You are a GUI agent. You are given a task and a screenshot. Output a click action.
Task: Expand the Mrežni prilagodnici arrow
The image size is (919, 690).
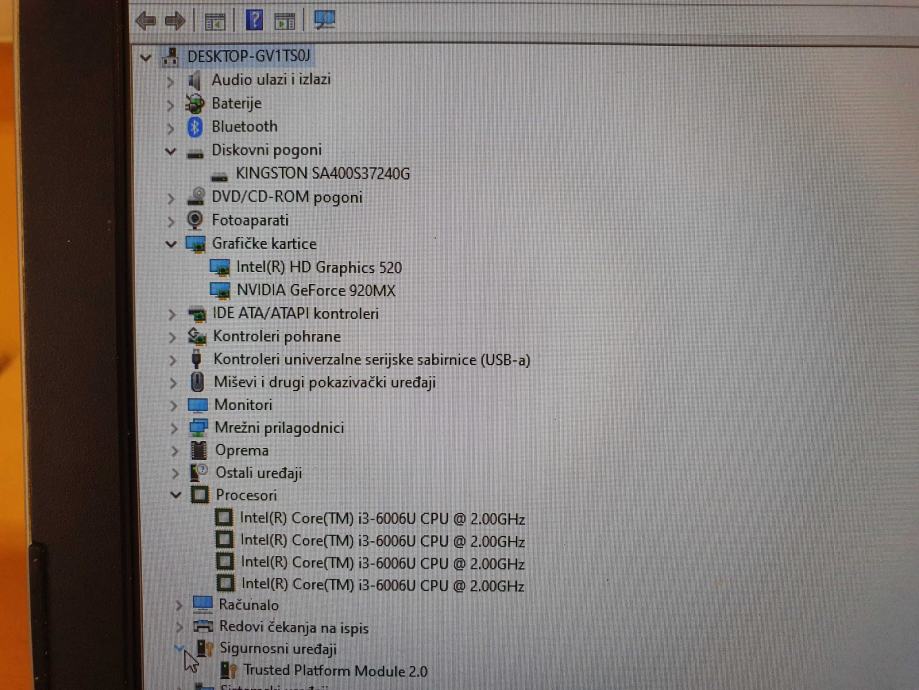coord(174,429)
